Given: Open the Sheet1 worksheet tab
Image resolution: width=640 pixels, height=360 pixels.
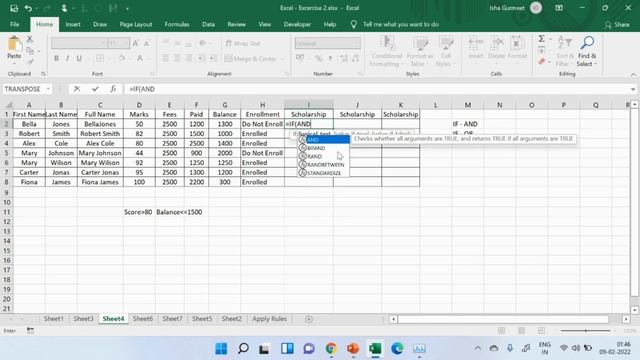Looking at the screenshot, I should click(53, 319).
